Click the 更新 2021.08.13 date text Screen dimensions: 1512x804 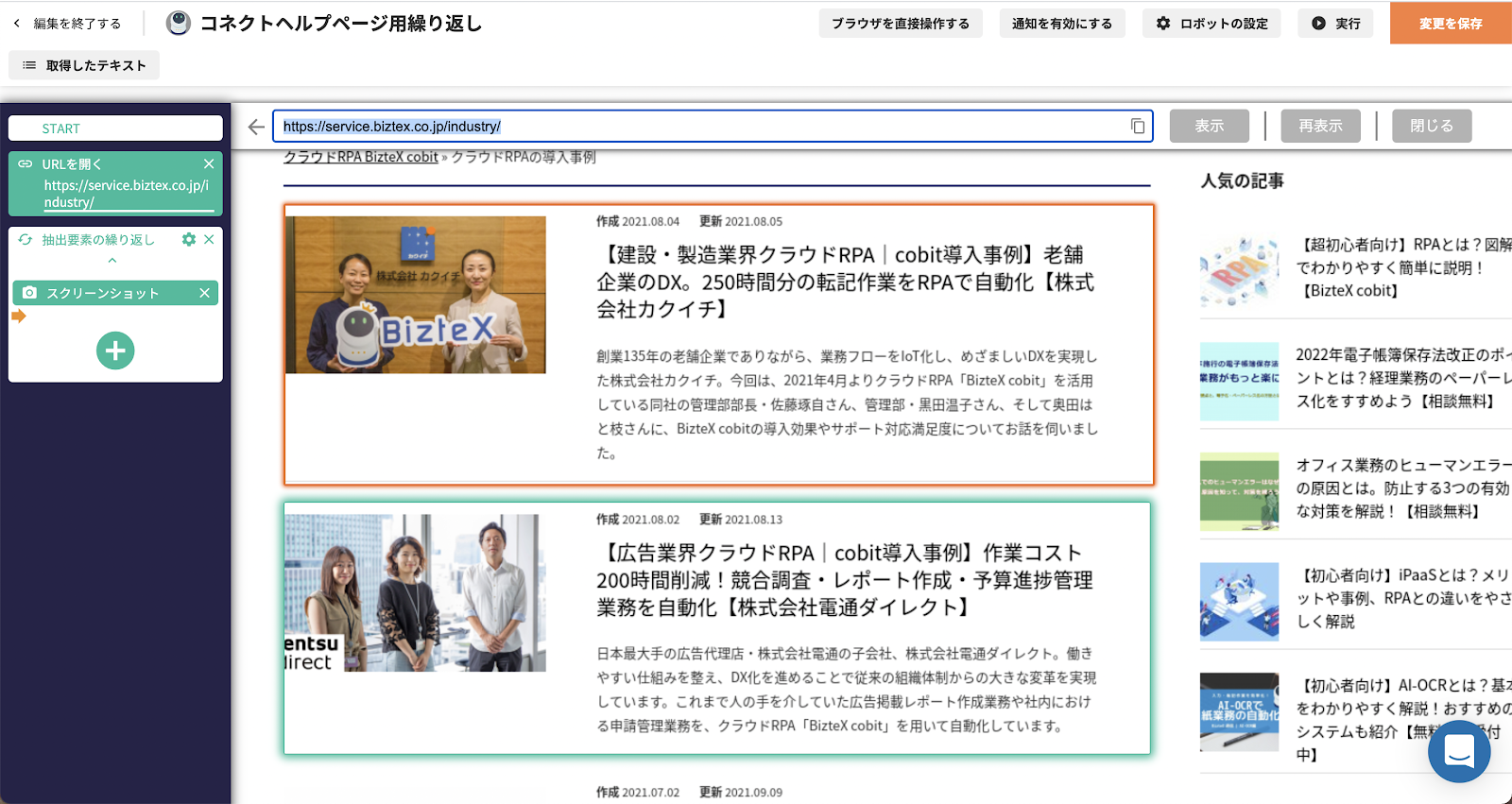coord(741,520)
